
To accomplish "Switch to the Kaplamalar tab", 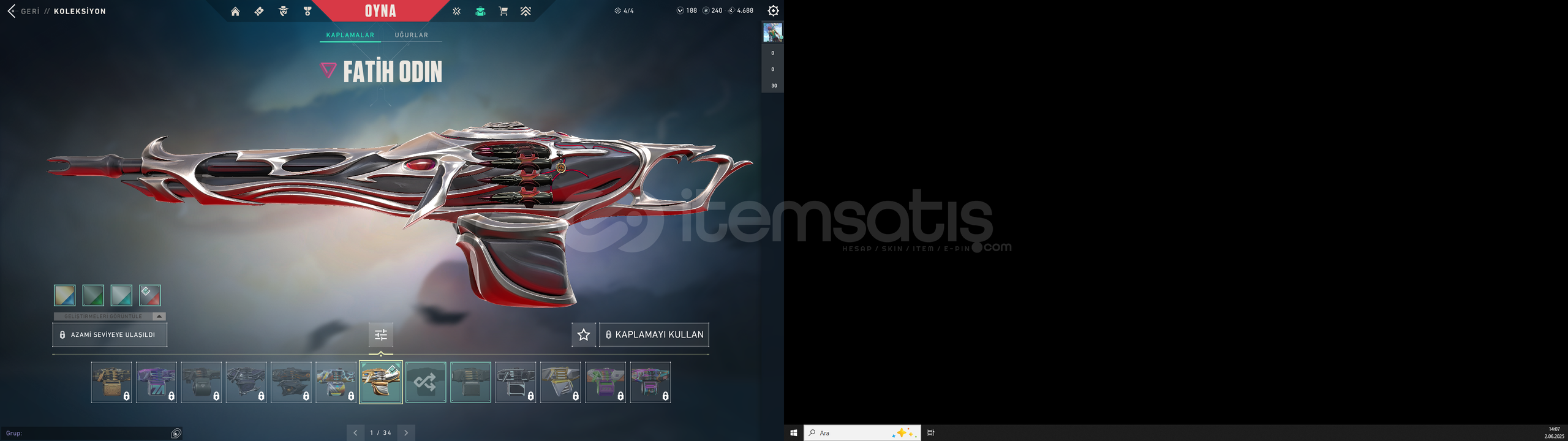I will tap(350, 35).
